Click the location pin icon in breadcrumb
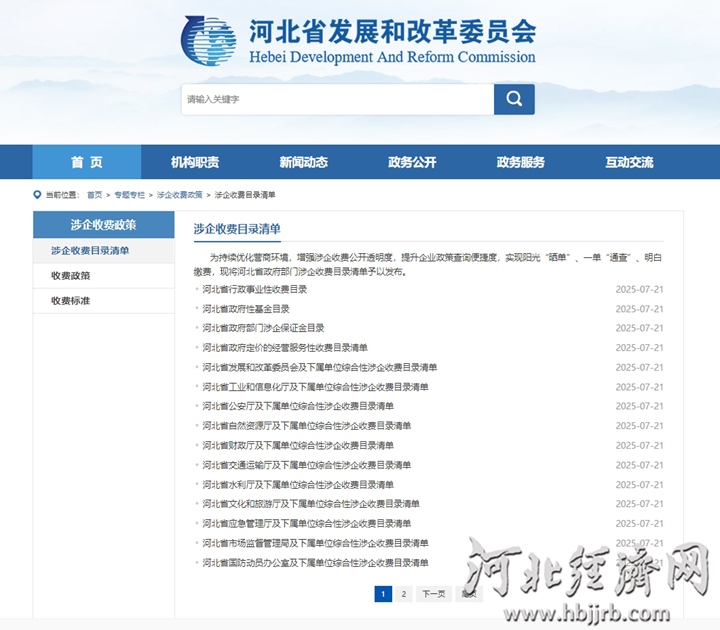The image size is (720, 630). click(37, 195)
